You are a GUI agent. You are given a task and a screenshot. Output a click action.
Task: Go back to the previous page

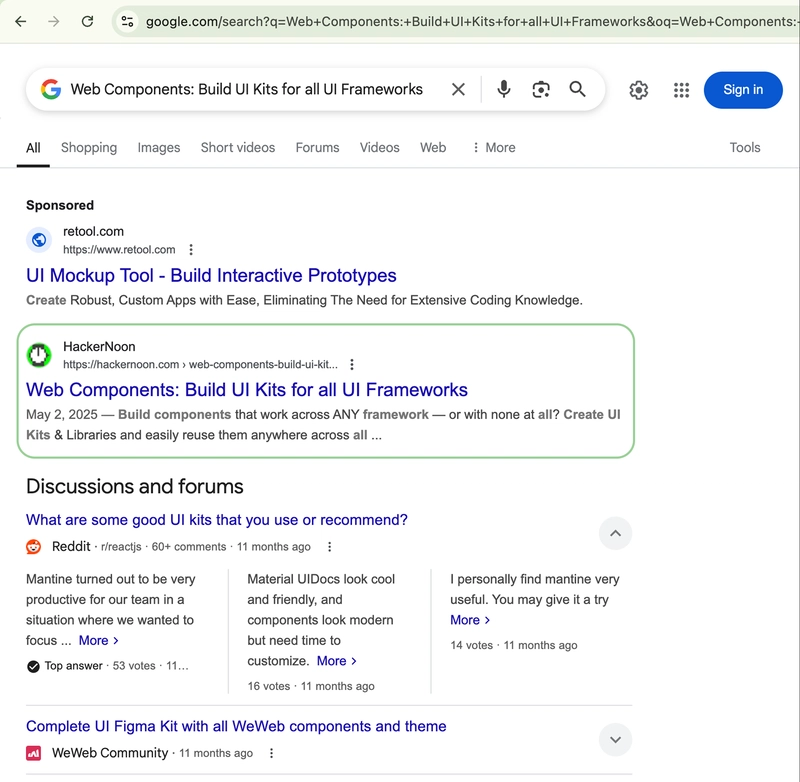point(20,21)
